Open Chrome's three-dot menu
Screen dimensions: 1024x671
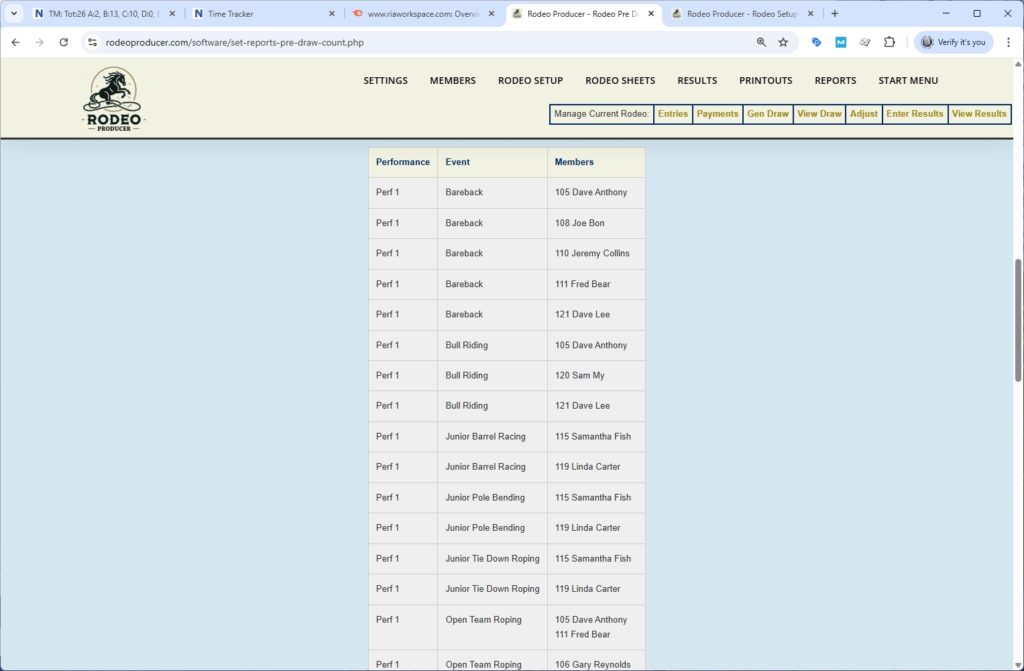[1008, 42]
